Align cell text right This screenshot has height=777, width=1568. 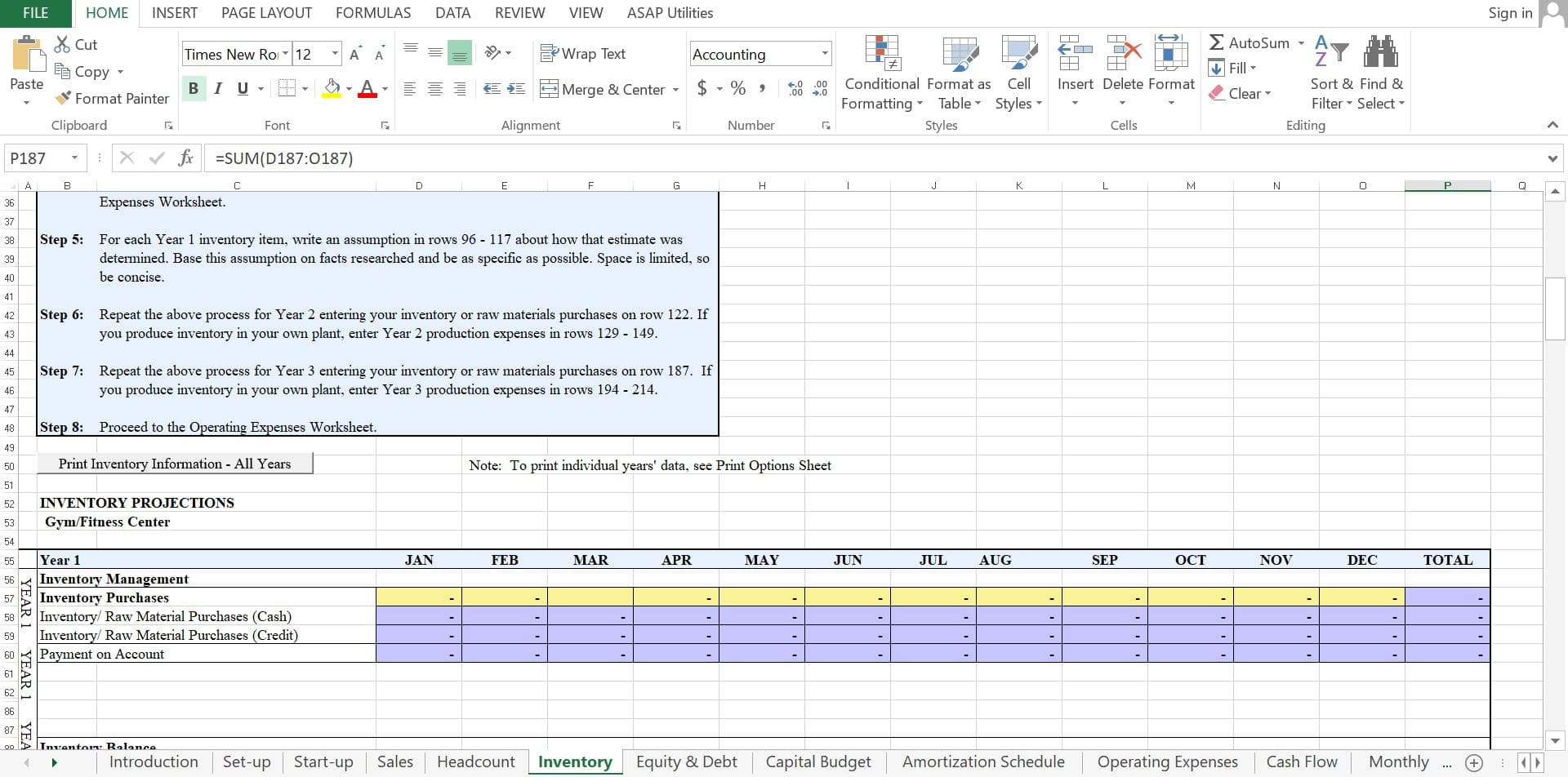(x=460, y=89)
